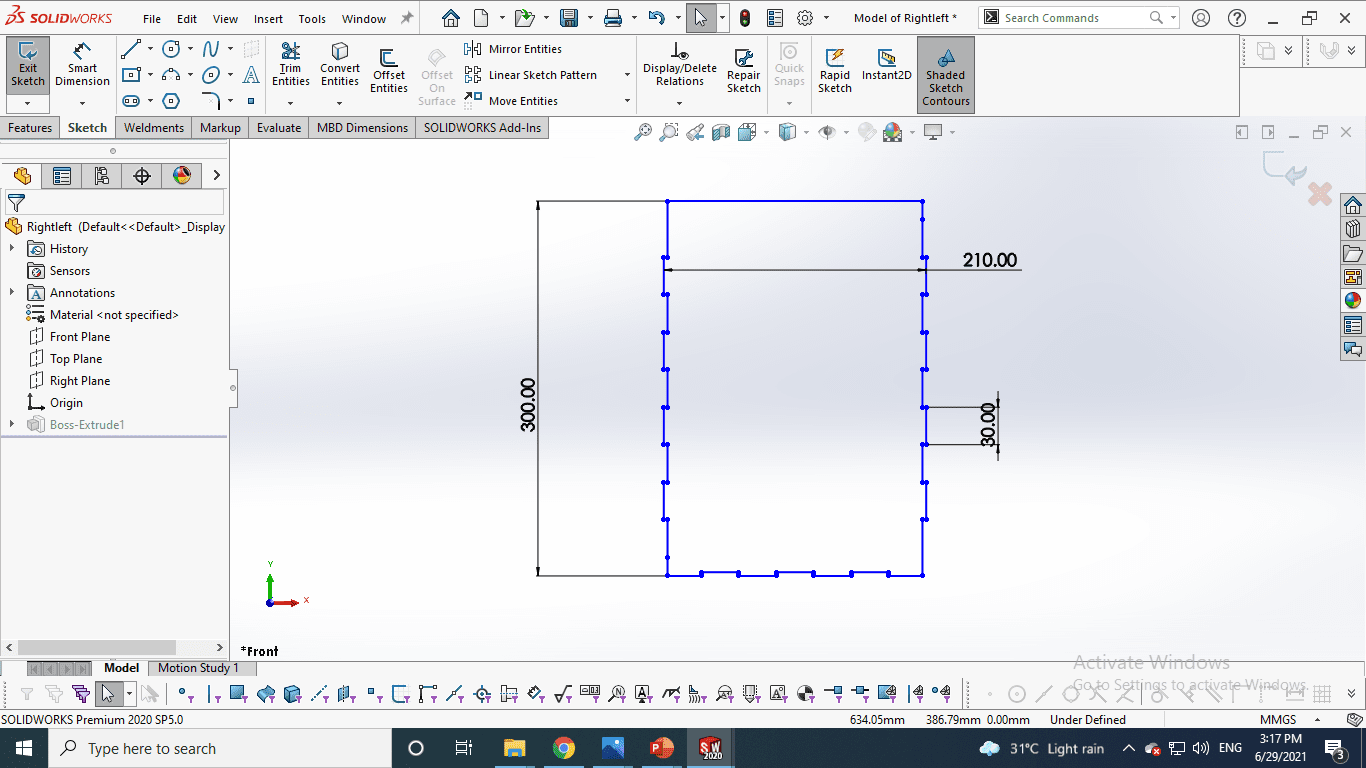Screen dimensions: 1366x768
Task: Switch to the Evaluate tab
Action: pos(279,128)
